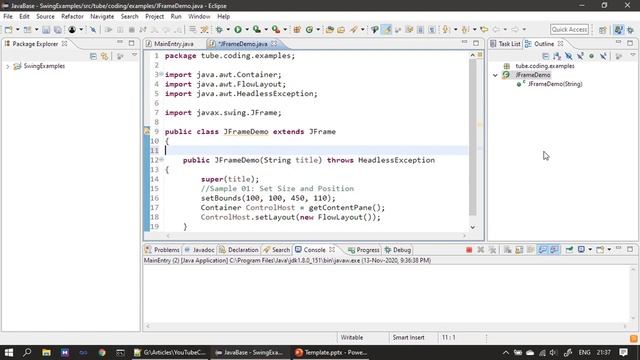Minimize the Console view

pos(618,249)
